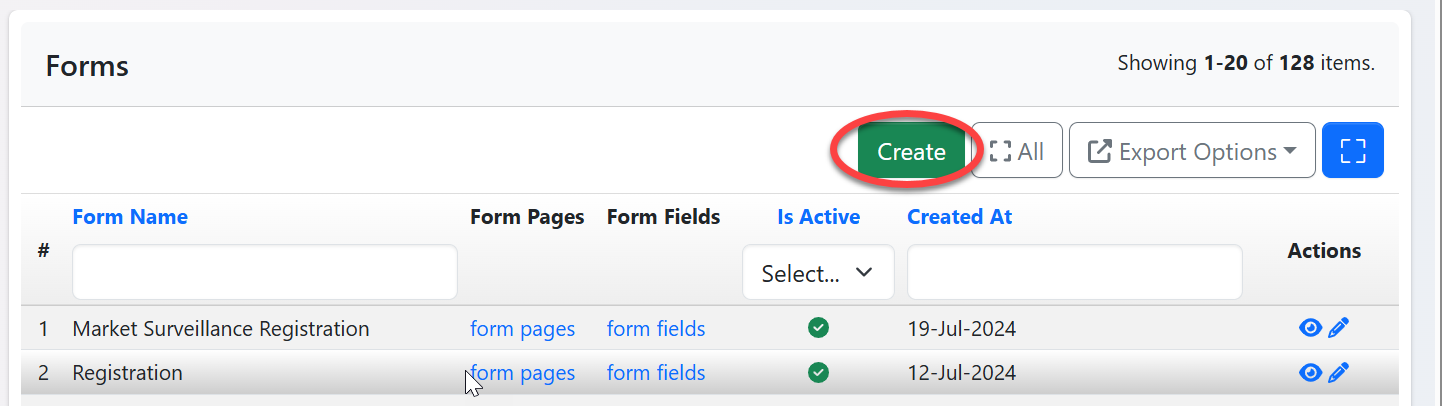Click the blue fullscreen icon button
Viewport: 1442px width, 406px height.
(x=1352, y=151)
